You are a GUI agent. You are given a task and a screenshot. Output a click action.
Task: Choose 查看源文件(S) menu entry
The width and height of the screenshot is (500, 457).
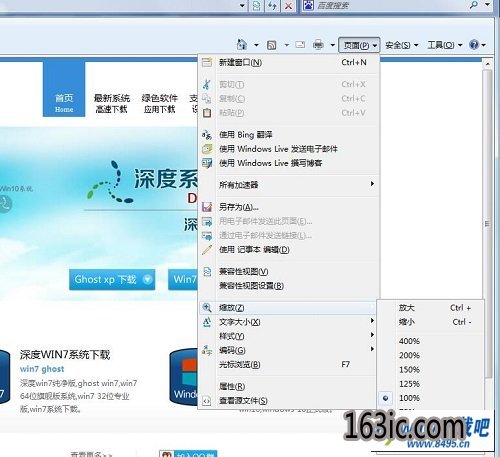coord(289,401)
